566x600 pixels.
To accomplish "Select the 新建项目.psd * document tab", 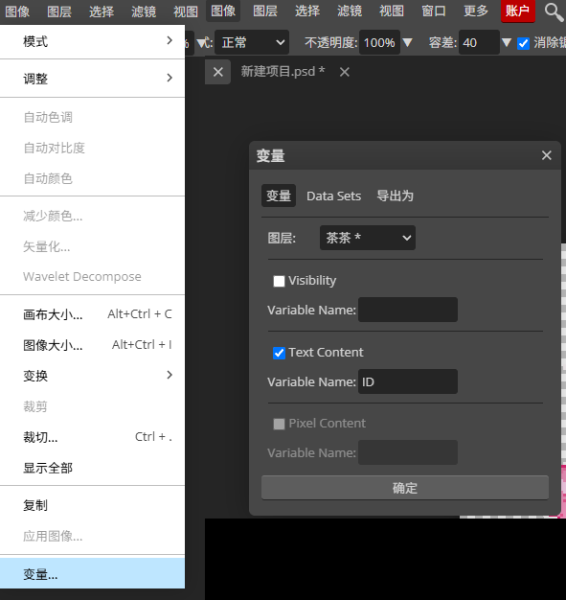I will pos(282,72).
